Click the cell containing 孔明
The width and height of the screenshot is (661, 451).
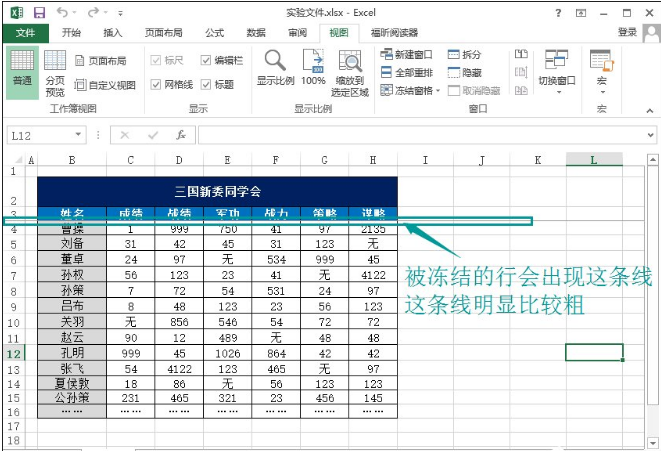click(x=72, y=353)
